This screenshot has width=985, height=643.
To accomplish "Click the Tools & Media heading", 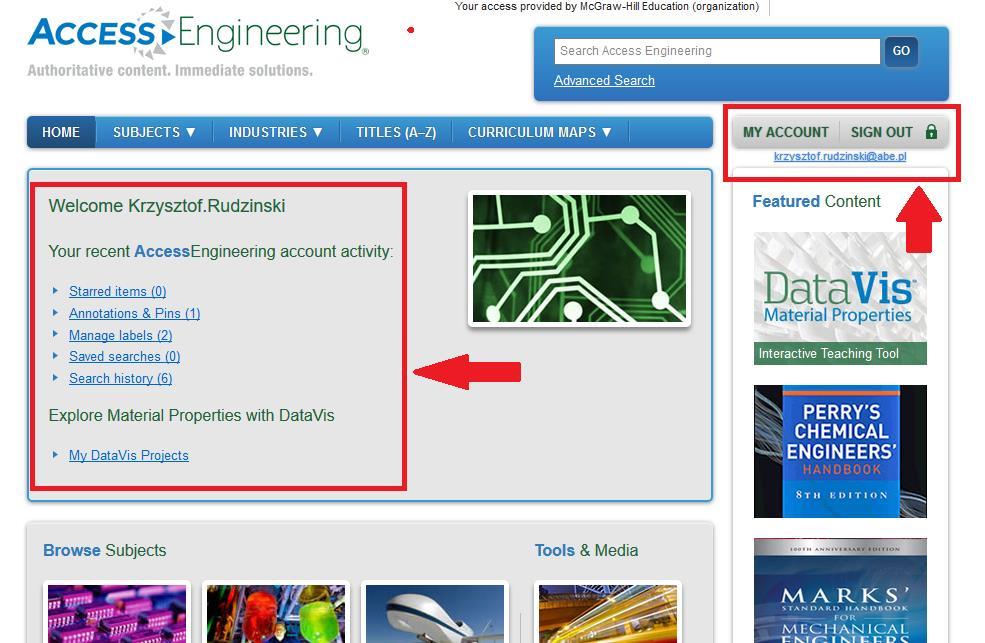I will [x=586, y=550].
